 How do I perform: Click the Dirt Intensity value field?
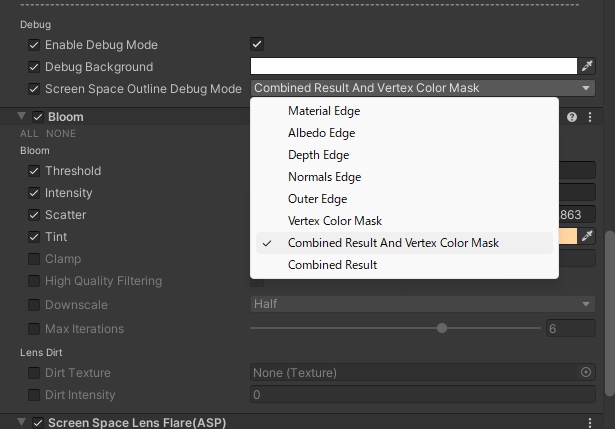pos(422,395)
